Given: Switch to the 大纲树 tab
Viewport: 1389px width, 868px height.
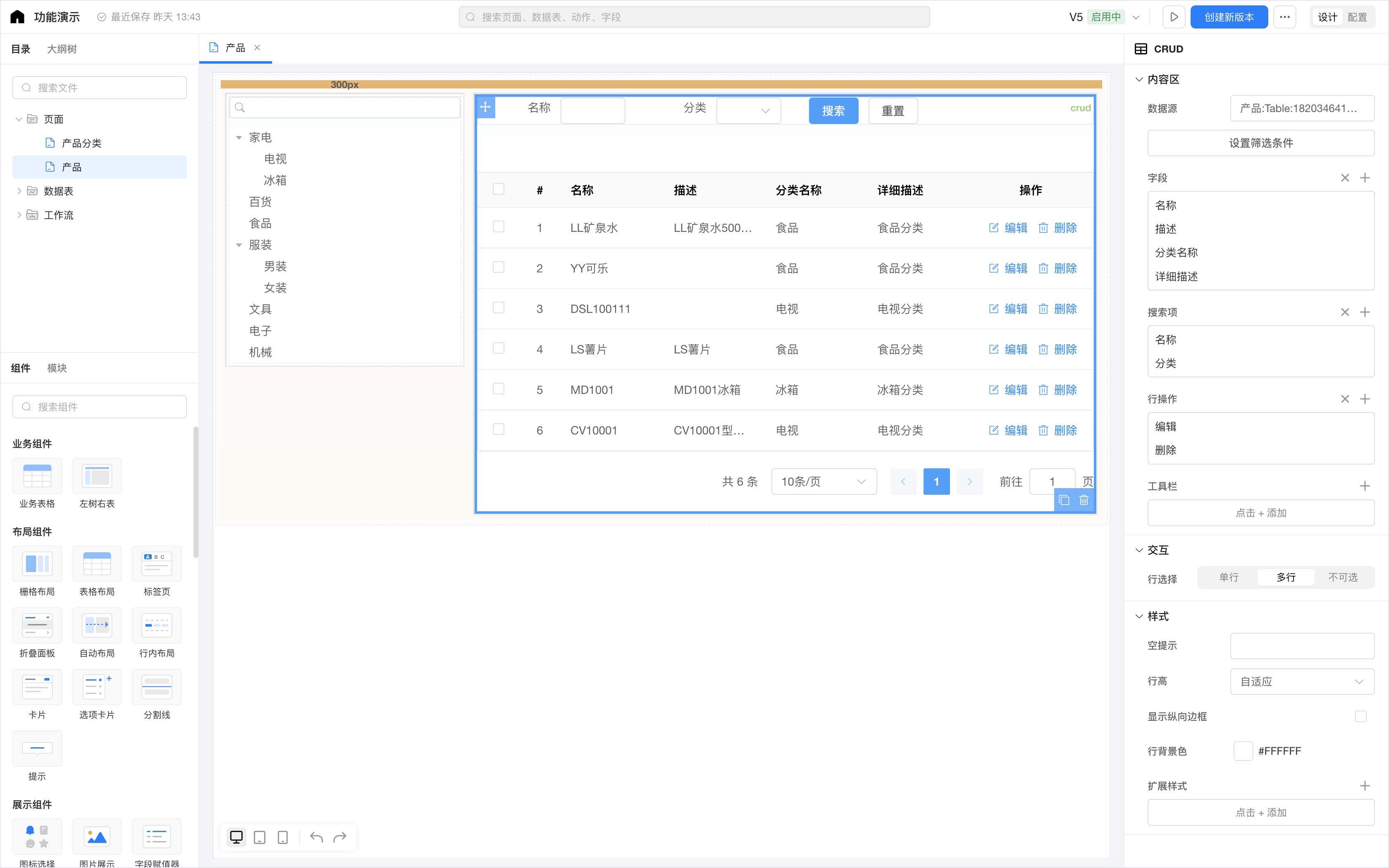Looking at the screenshot, I should point(62,49).
